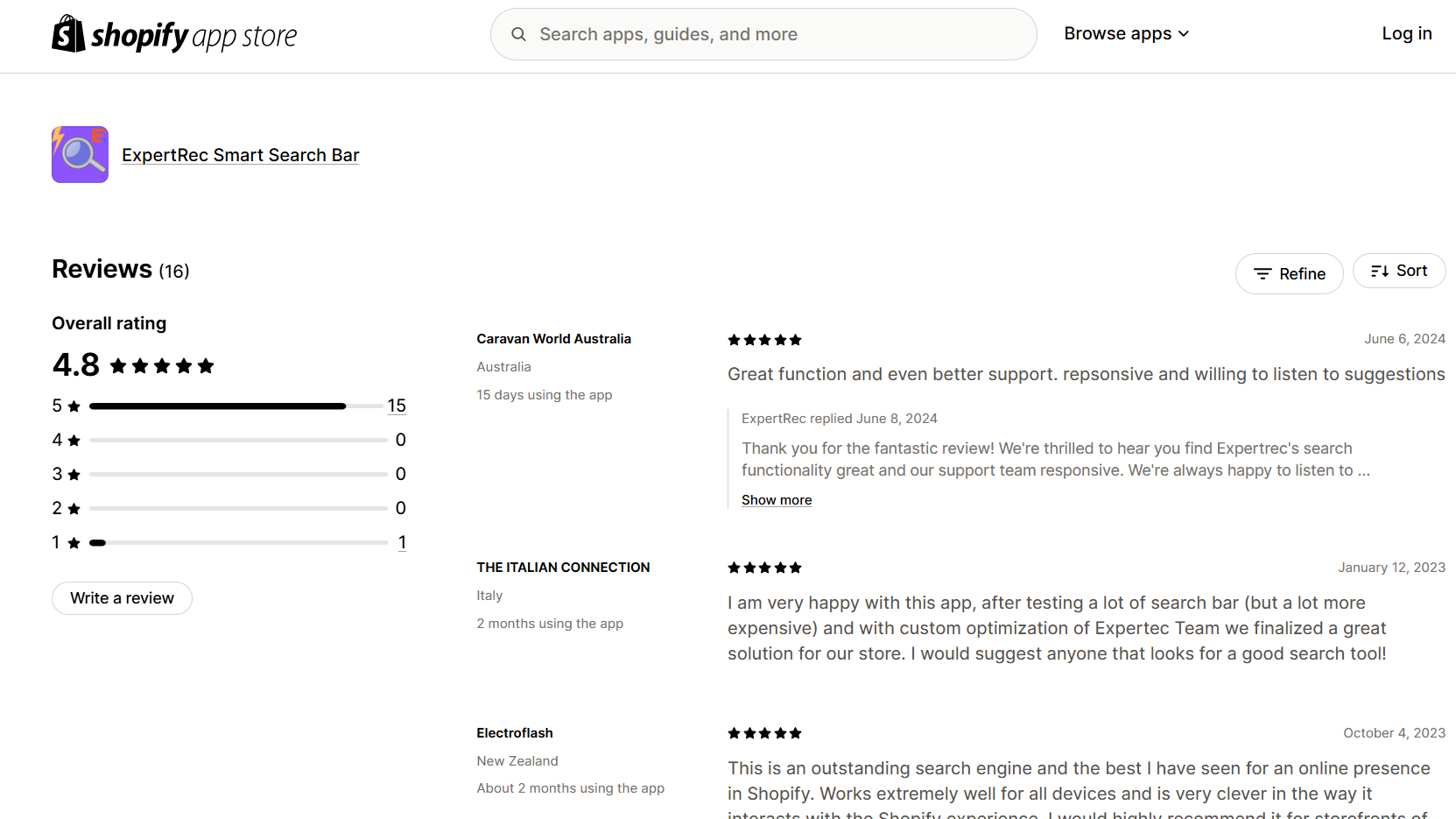Click the Sort arrows icon
Viewport: 1456px width, 819px height.
[x=1380, y=272]
